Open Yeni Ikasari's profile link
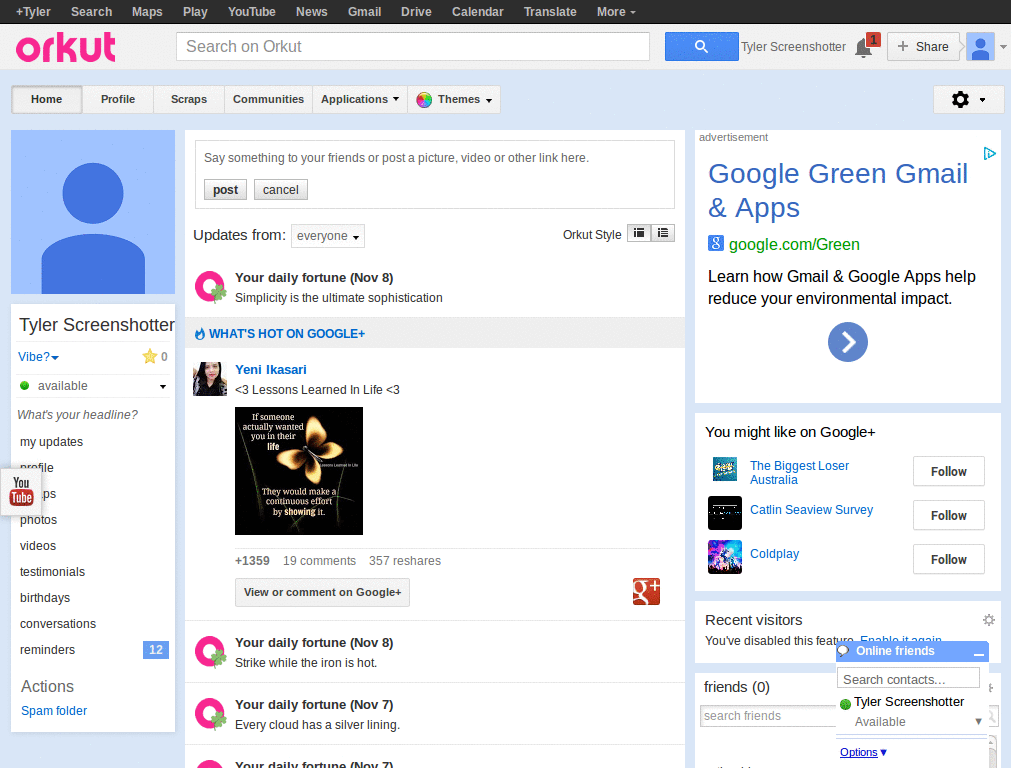1024x768 pixels. 270,370
